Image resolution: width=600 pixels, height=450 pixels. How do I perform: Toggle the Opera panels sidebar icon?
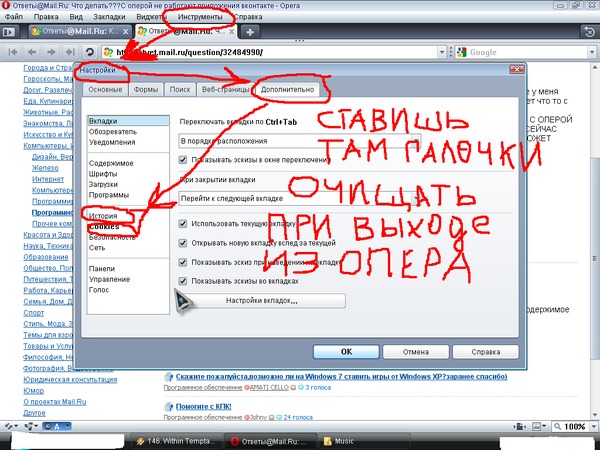pos(8,32)
